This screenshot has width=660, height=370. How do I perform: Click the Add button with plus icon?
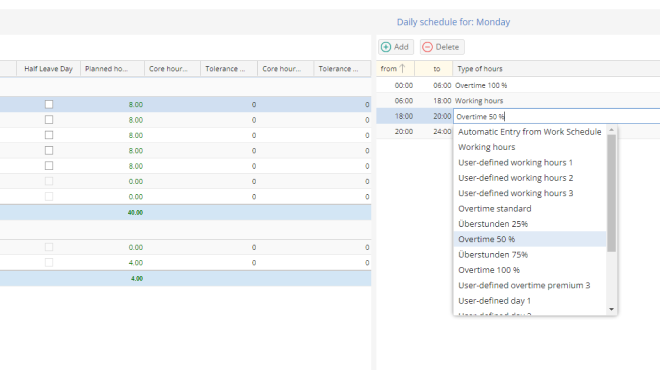395,47
